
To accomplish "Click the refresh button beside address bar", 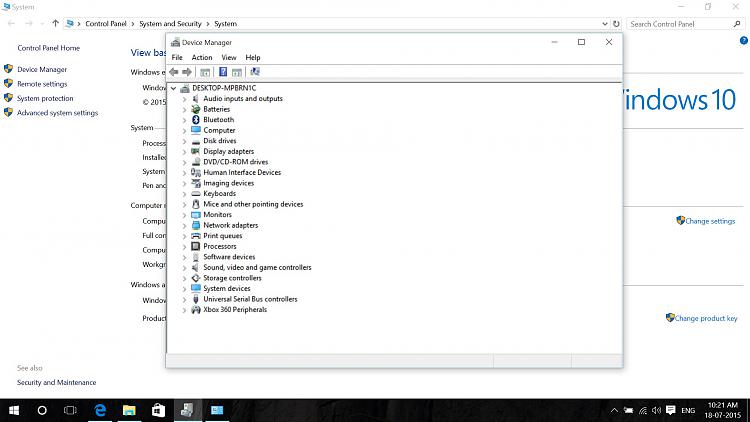I will (x=616, y=23).
